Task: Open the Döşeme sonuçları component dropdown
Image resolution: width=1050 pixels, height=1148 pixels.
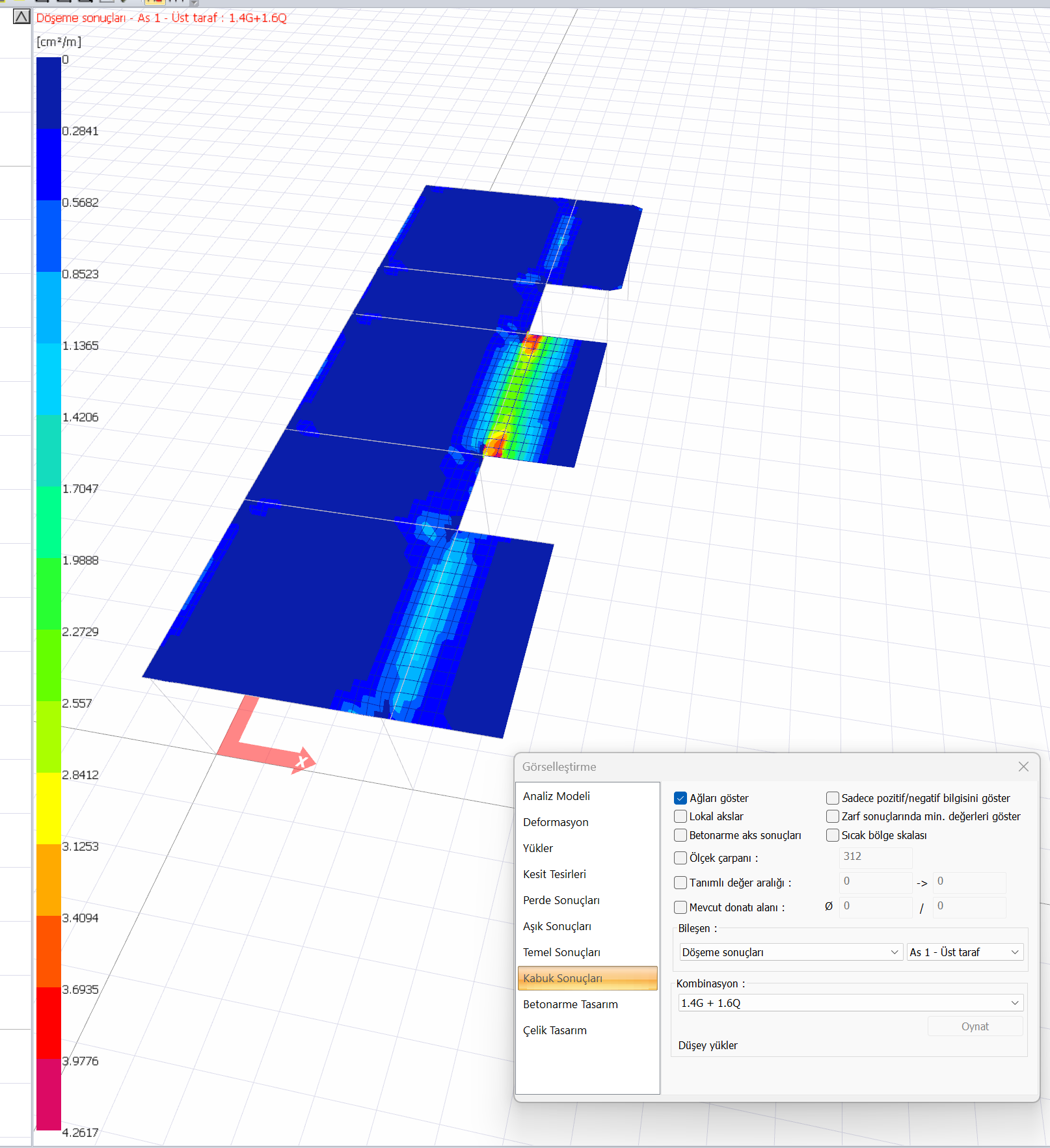Action: [791, 952]
